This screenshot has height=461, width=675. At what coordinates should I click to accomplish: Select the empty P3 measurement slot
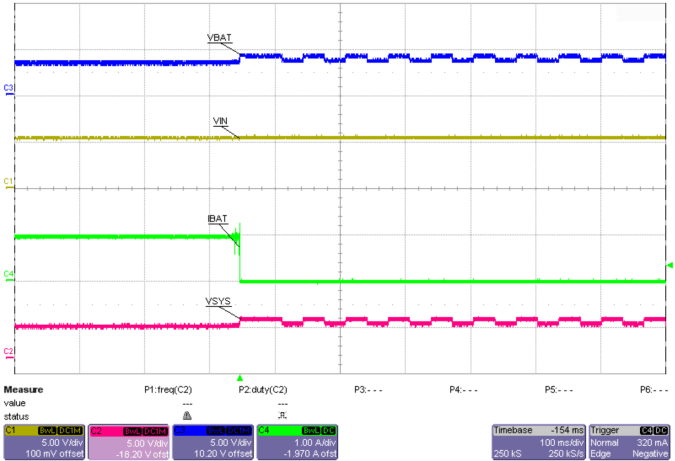pos(368,390)
